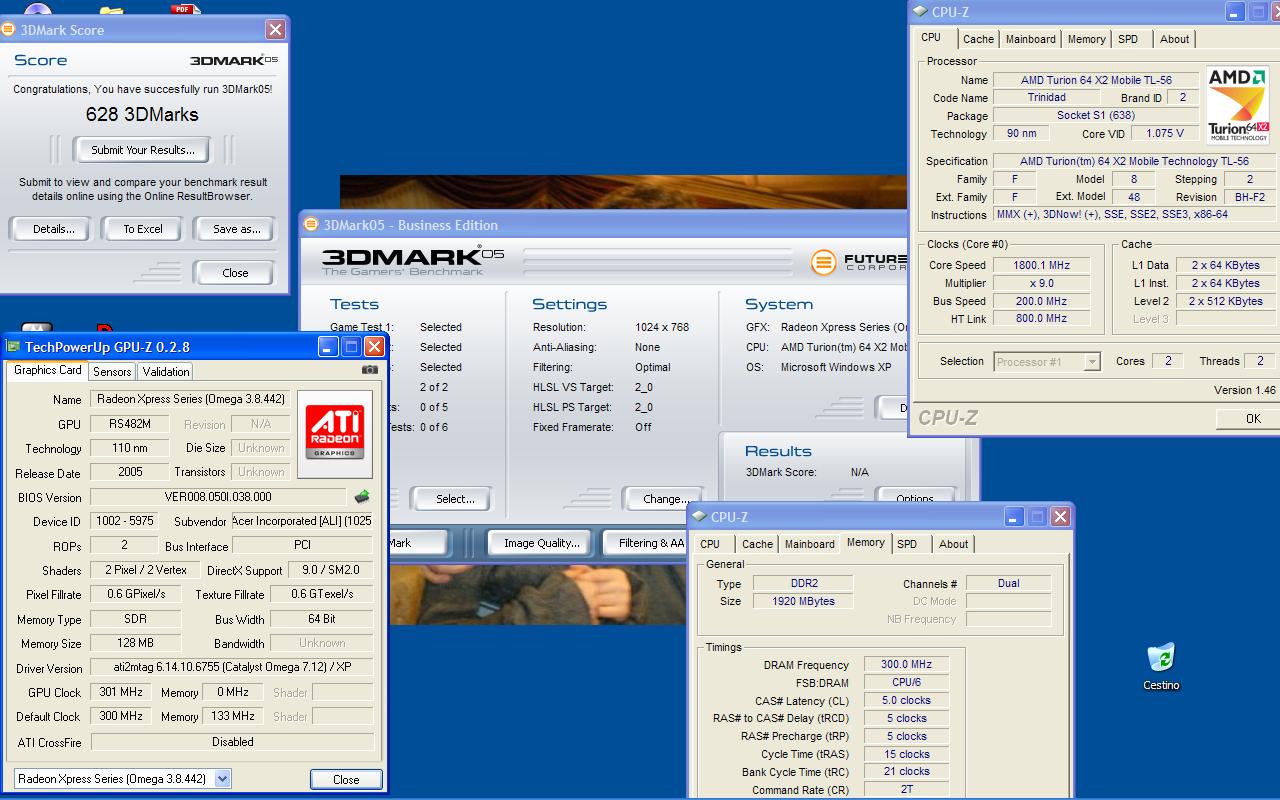1280x800 pixels.
Task: Minimize the GPU-Z window
Action: 328,347
